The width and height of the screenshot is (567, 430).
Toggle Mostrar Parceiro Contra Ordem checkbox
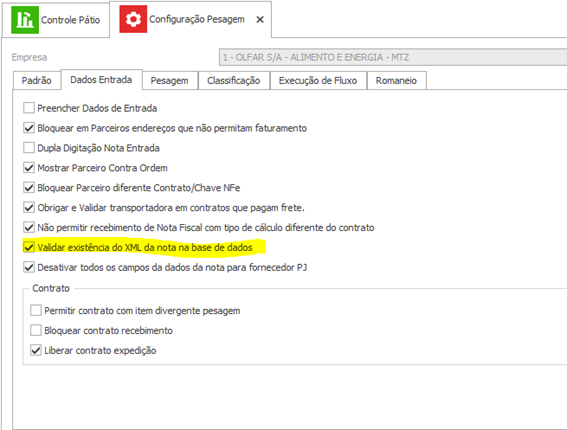click(29, 167)
